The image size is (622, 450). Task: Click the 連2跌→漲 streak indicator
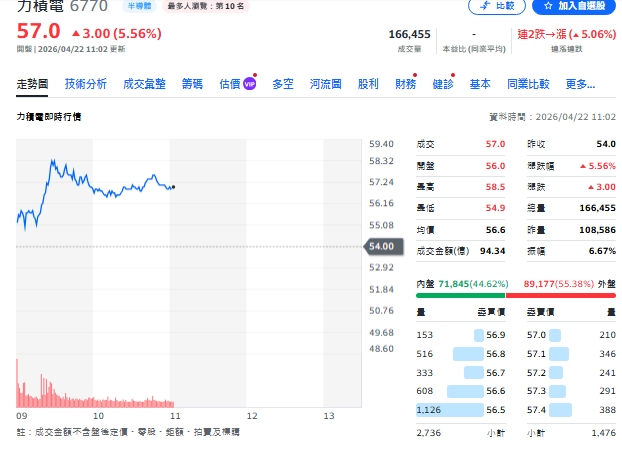[x=566, y=35]
